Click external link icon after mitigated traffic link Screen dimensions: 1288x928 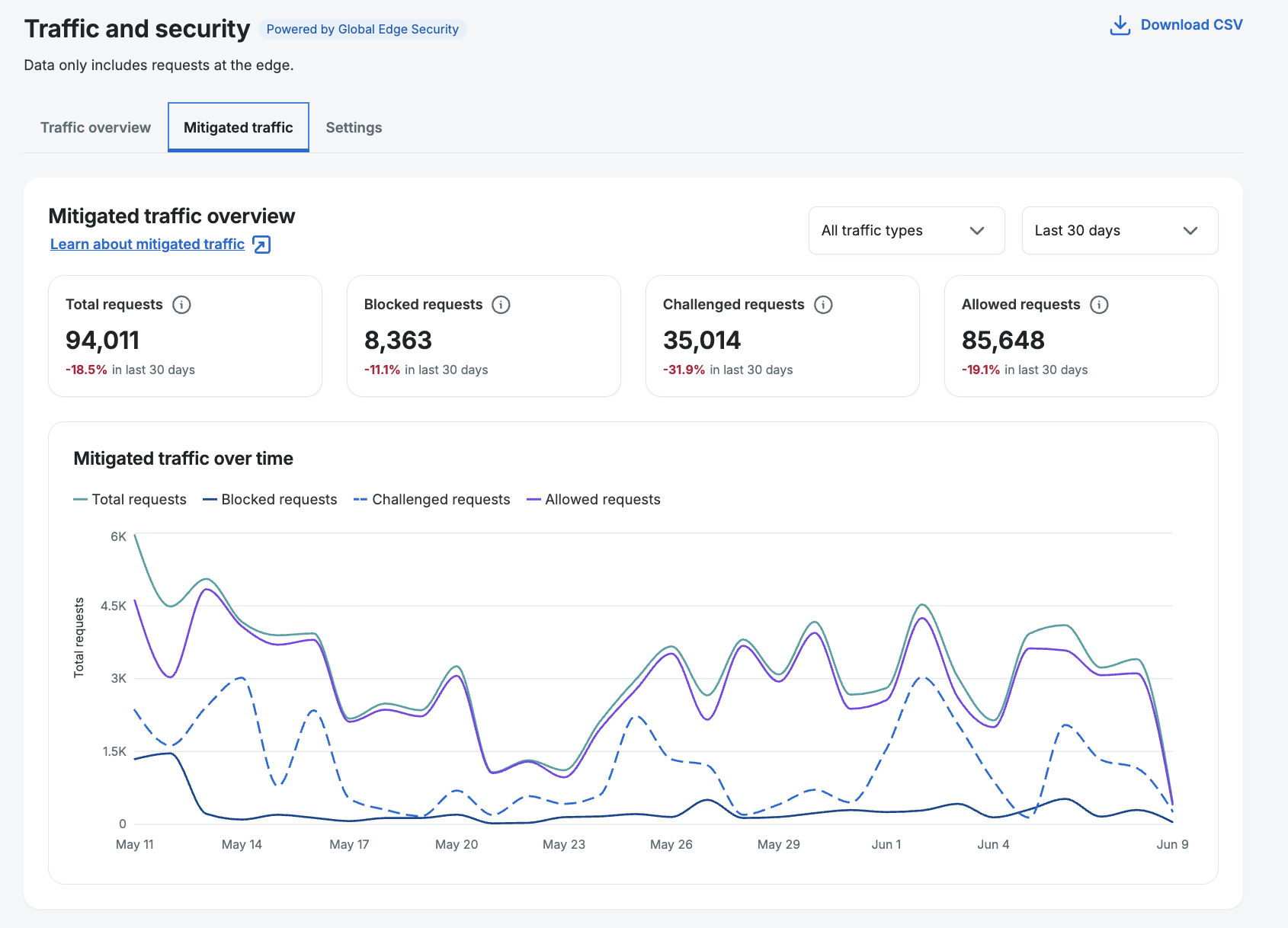[x=261, y=245]
